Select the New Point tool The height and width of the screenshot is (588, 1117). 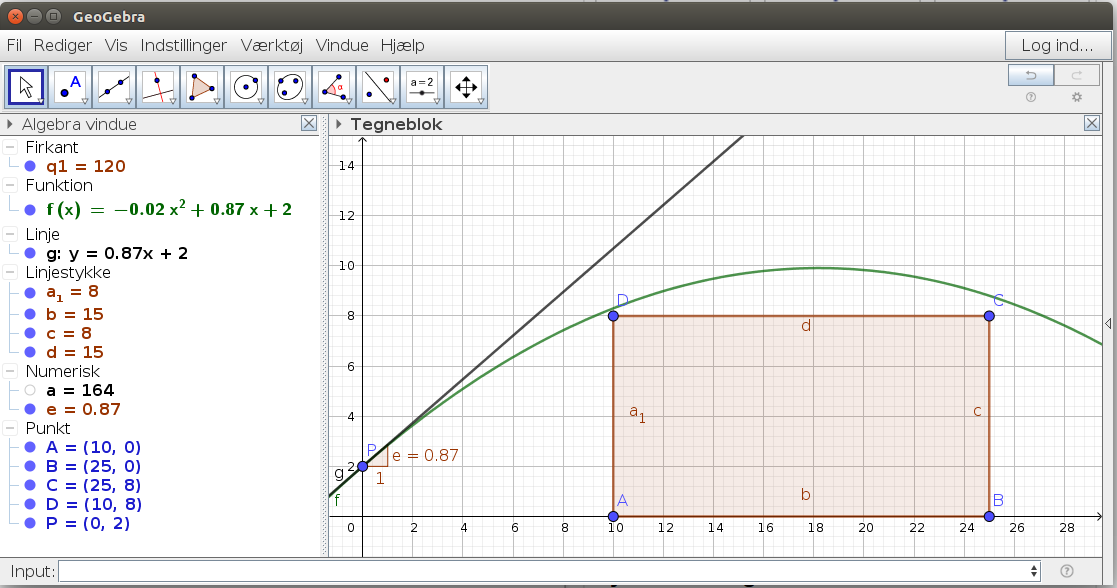(71, 88)
